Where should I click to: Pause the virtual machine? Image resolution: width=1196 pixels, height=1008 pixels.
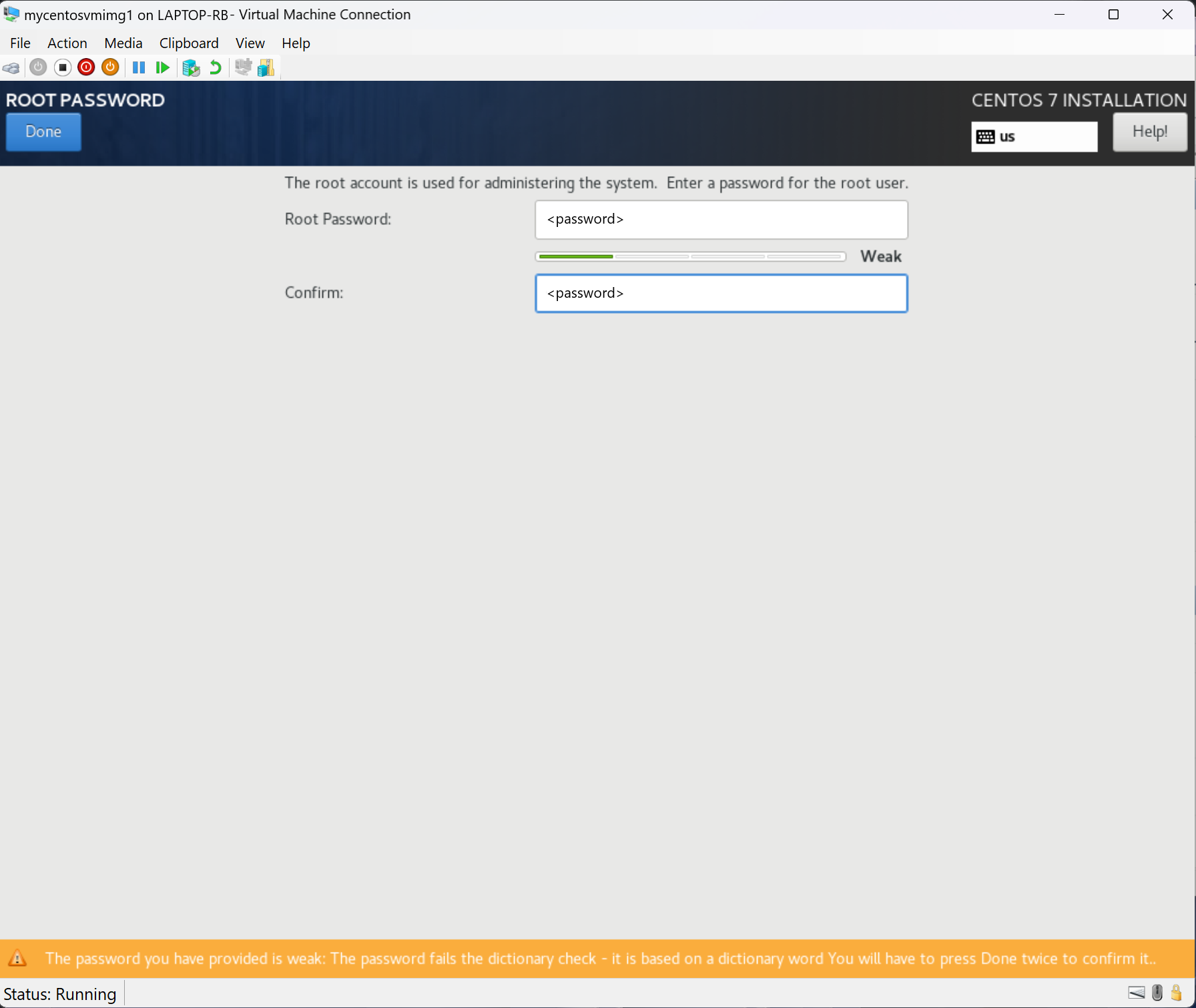tap(139, 67)
